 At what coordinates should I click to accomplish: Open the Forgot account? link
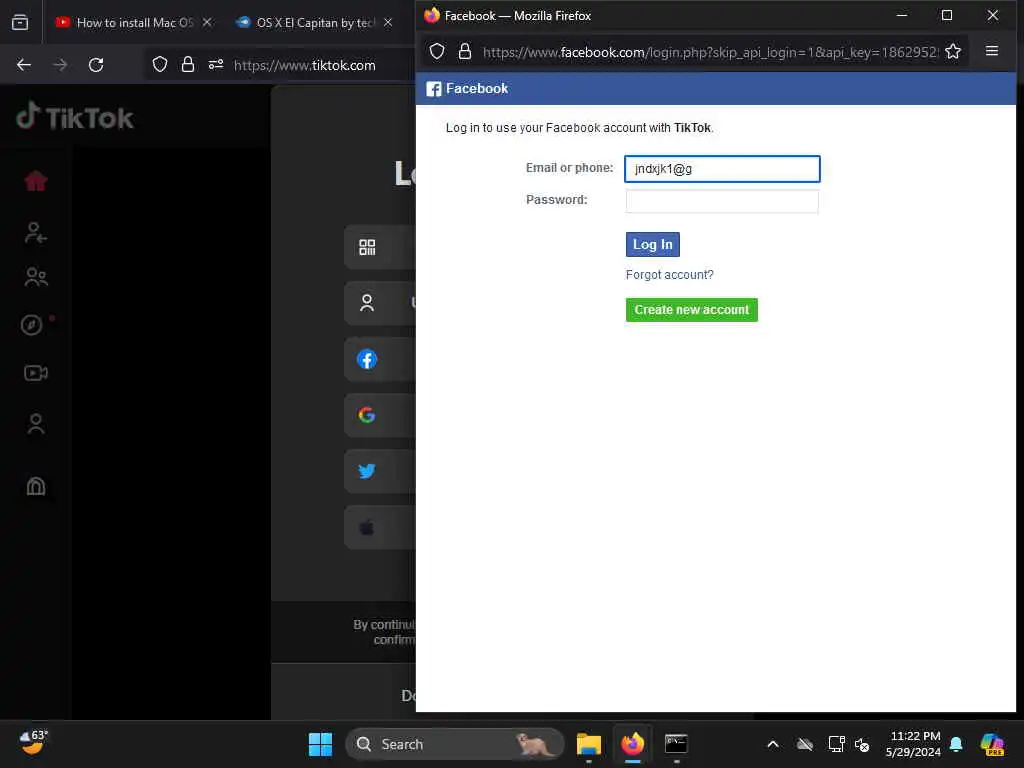tap(669, 275)
